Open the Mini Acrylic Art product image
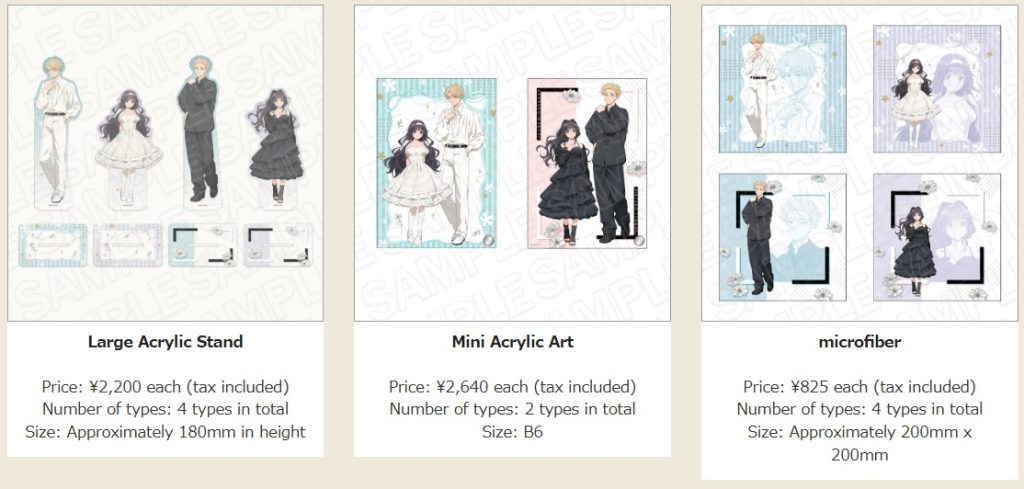1024x489 pixels. click(x=512, y=163)
